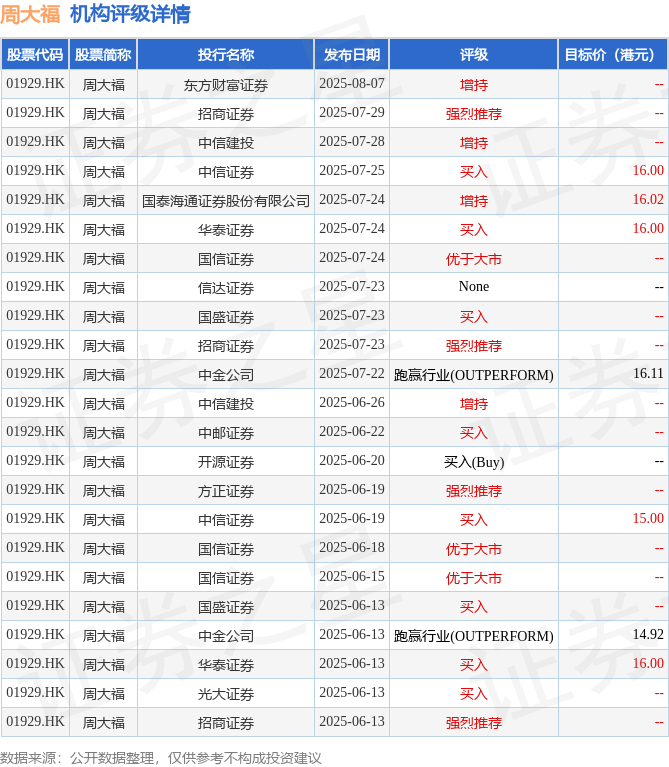Click the 数据来源 footer disclaimer text
Screen dimensions: 669x767
161,758
